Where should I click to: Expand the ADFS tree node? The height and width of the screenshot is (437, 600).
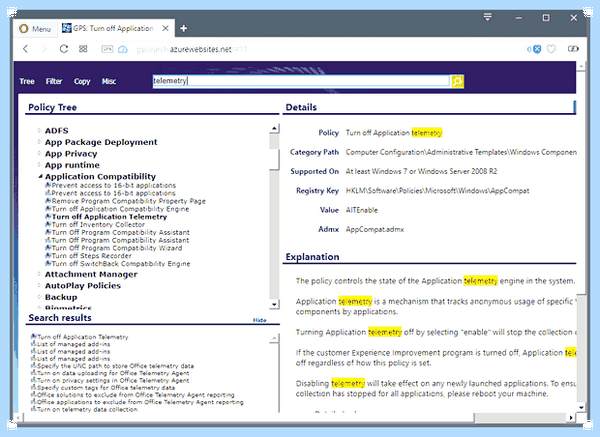[39, 130]
